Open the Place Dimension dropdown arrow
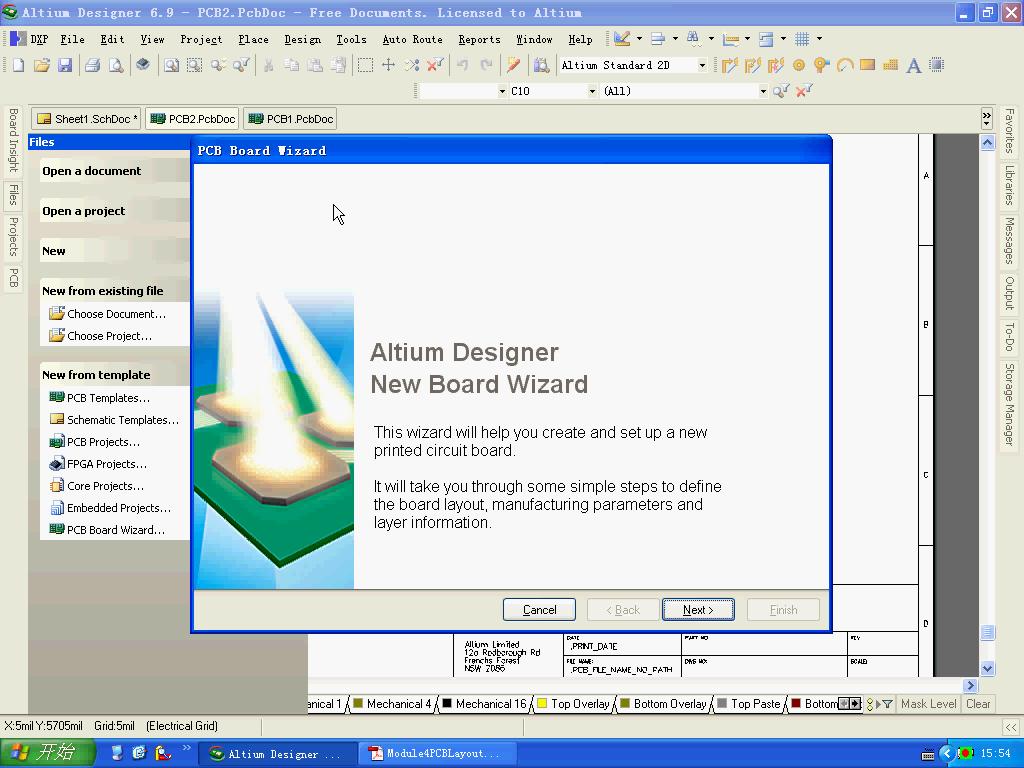 (747, 39)
